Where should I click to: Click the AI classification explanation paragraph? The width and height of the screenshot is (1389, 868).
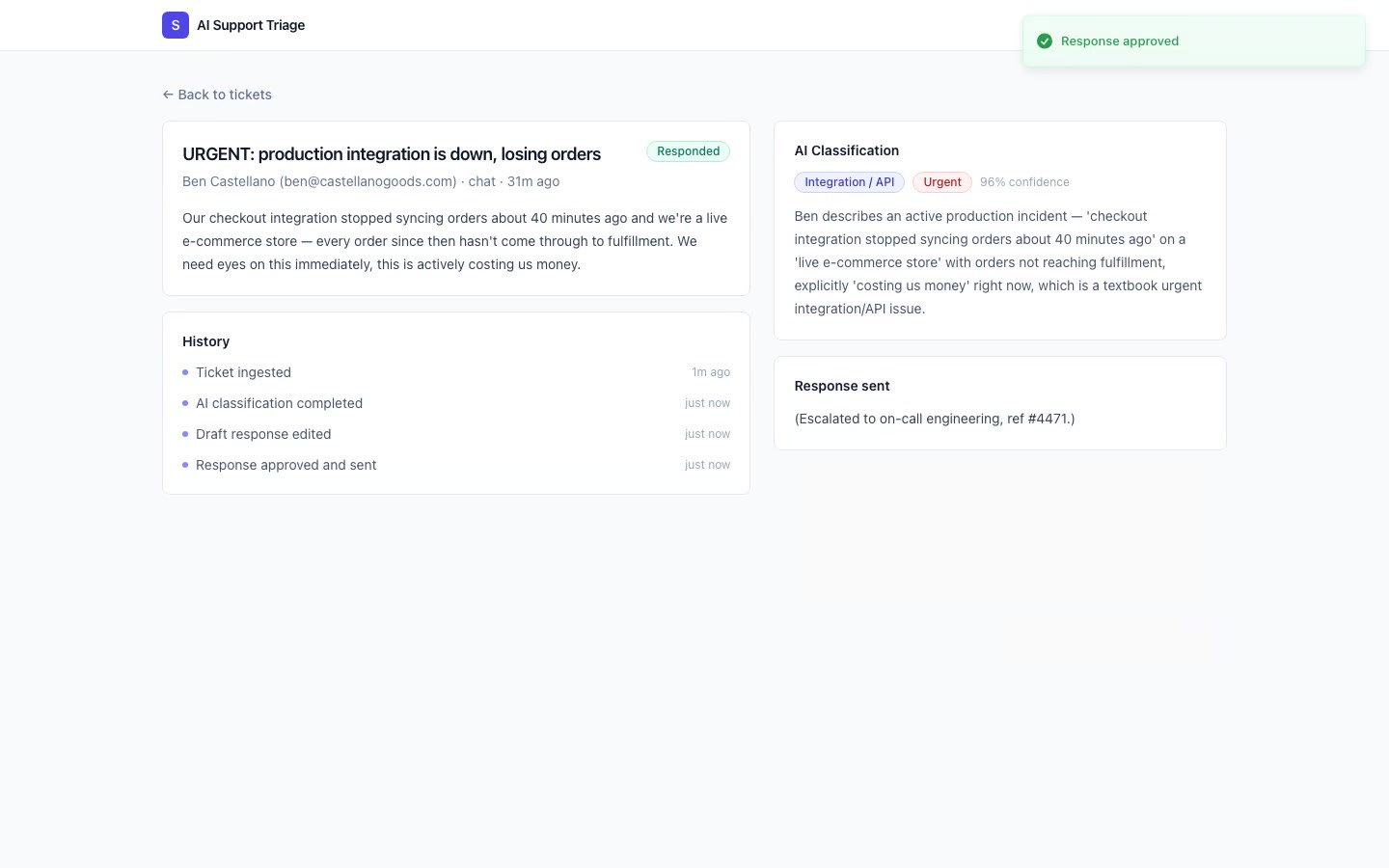click(x=999, y=262)
